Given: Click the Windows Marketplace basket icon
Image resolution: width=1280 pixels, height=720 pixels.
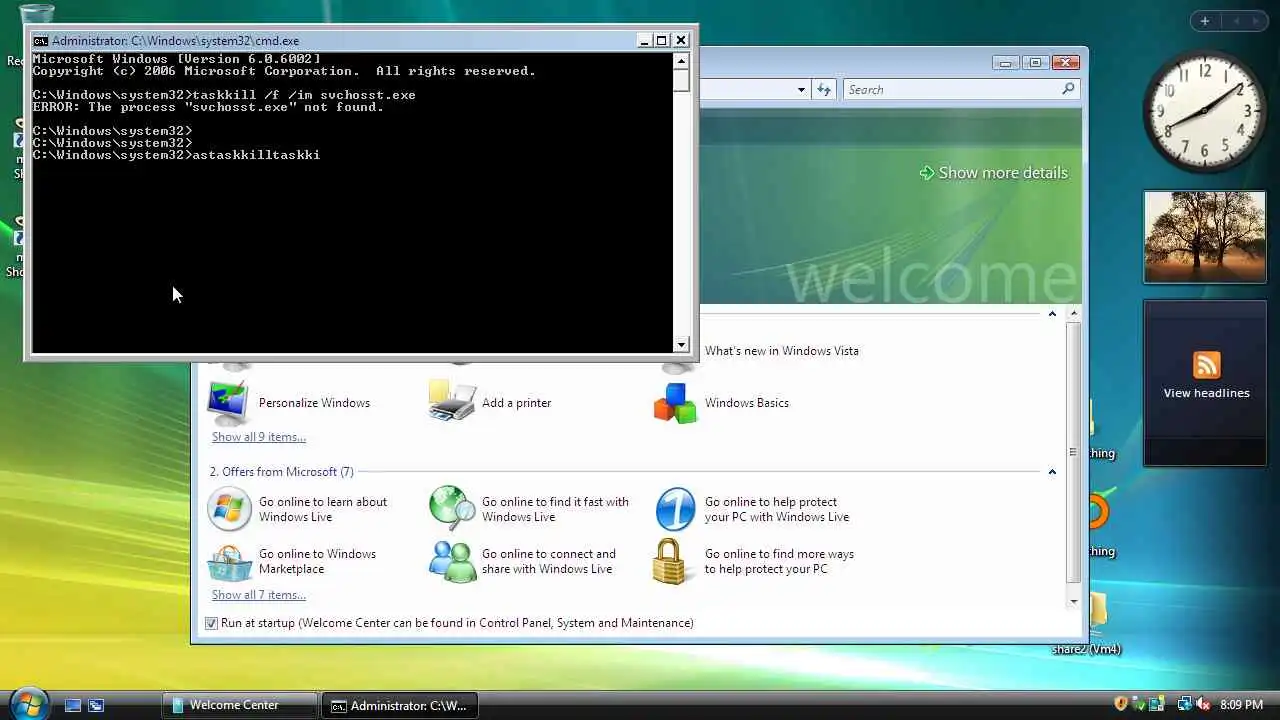Looking at the screenshot, I should point(229,562).
